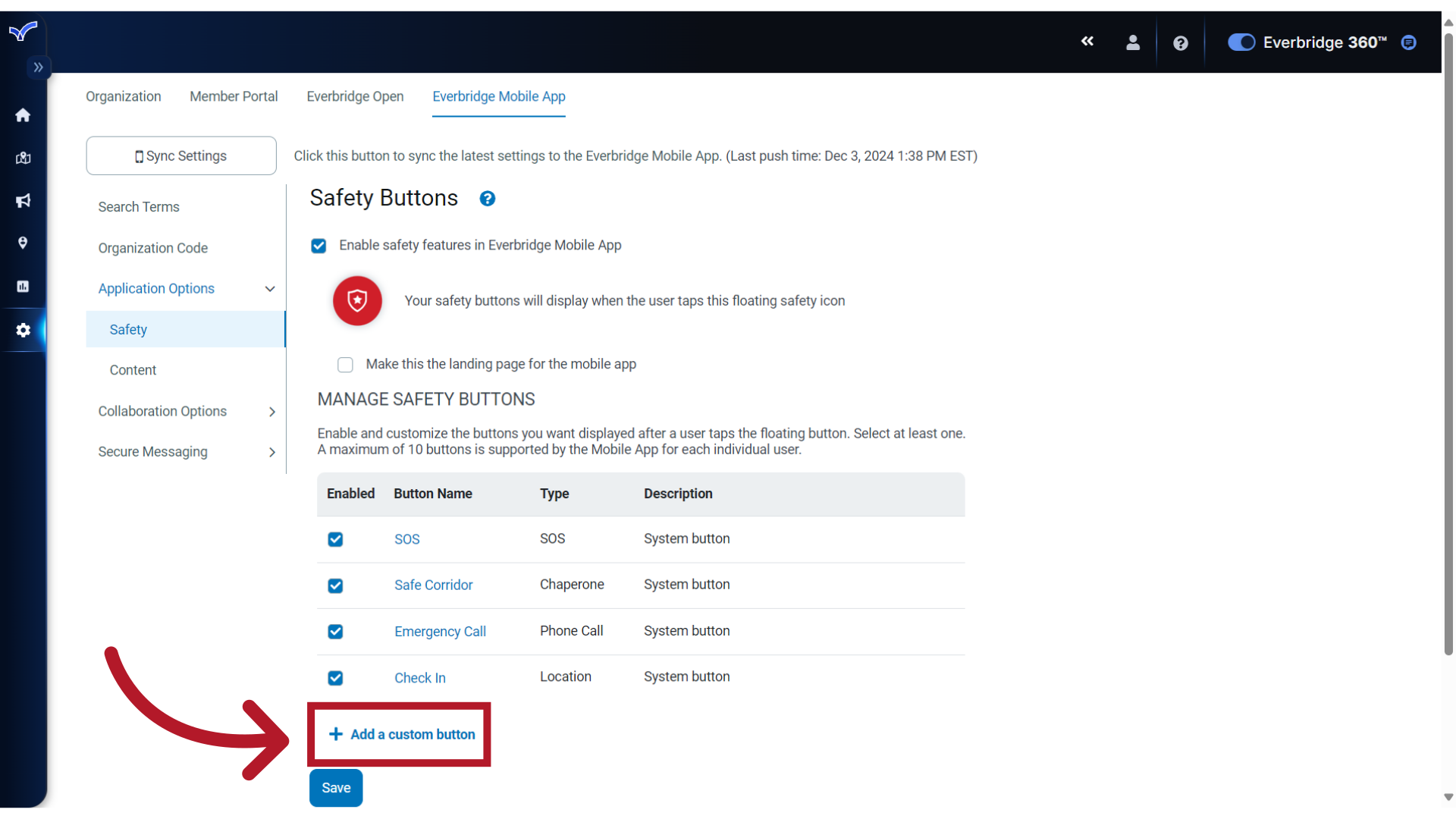Screen dimensions: 1456x819
Task: Select the Everbridge Mobile App tab
Action: [x=499, y=96]
